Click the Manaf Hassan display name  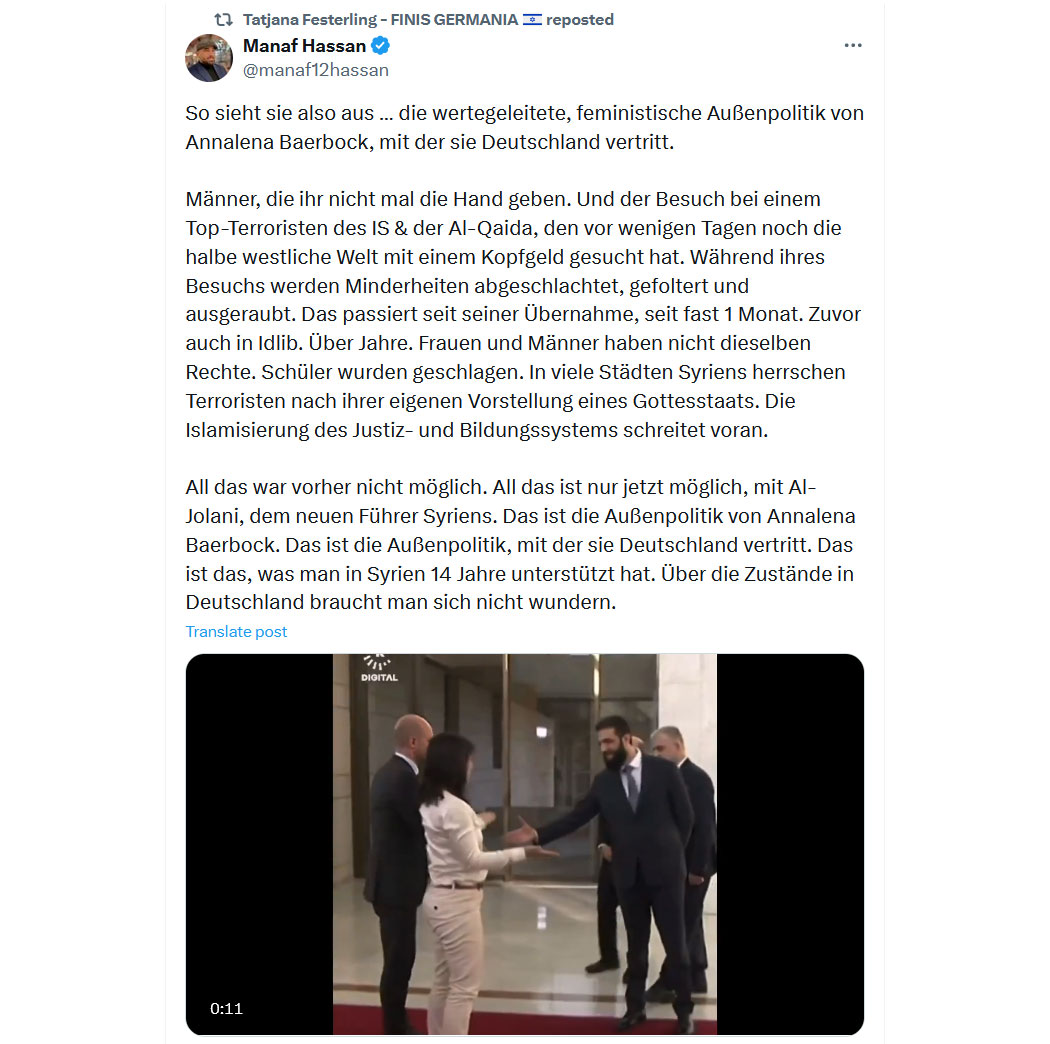(304, 46)
